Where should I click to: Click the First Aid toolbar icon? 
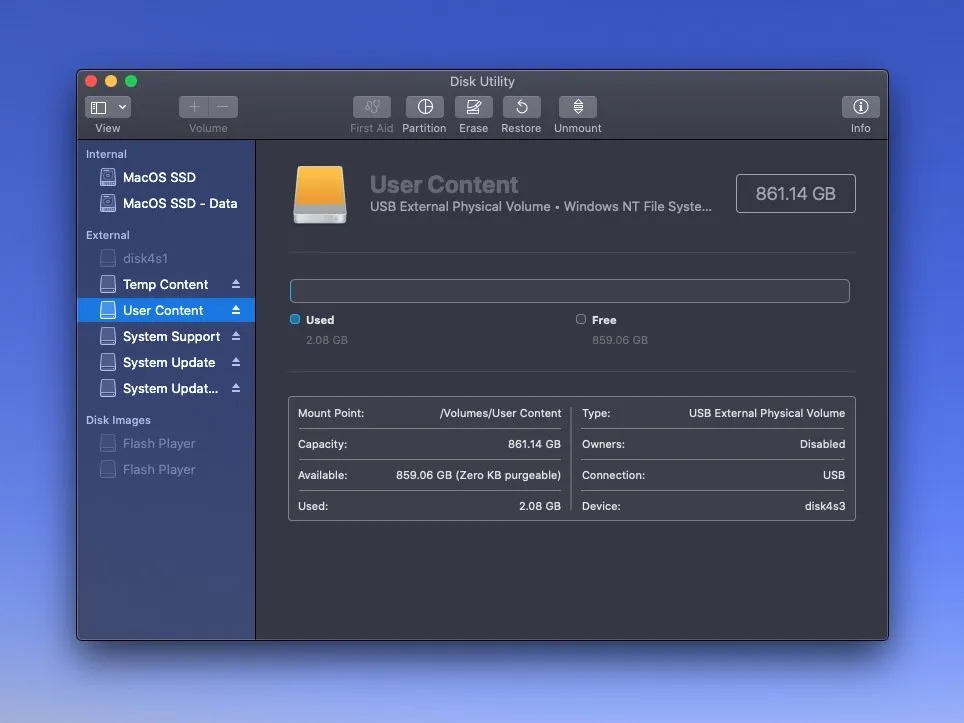(371, 107)
